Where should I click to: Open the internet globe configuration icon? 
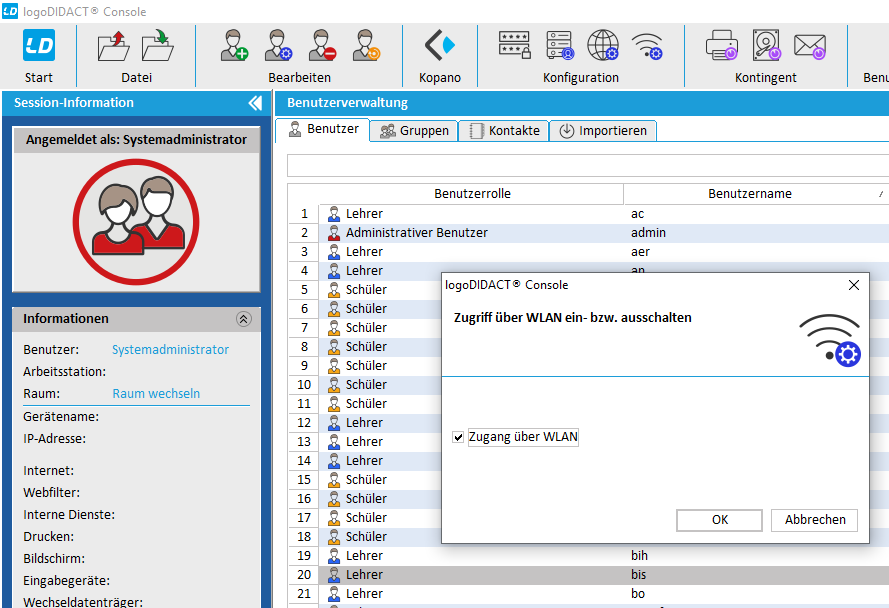click(603, 45)
